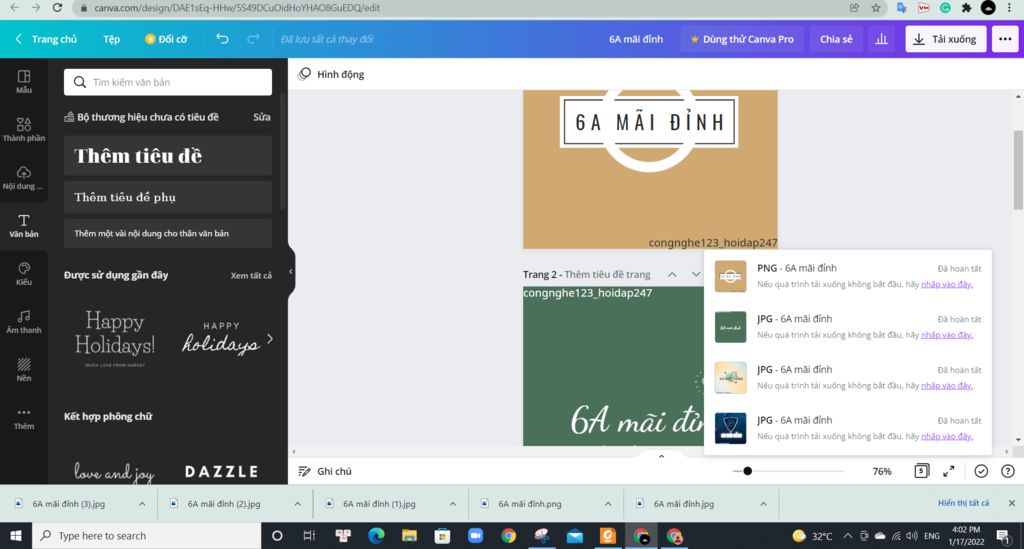
Task: Open the Tệp file menu
Action: 112,39
